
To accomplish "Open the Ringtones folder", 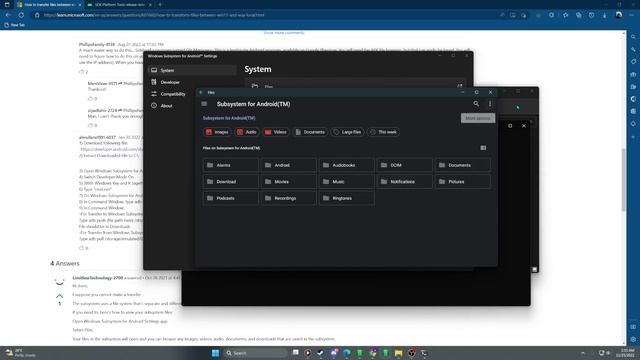I will pyautogui.click(x=347, y=198).
